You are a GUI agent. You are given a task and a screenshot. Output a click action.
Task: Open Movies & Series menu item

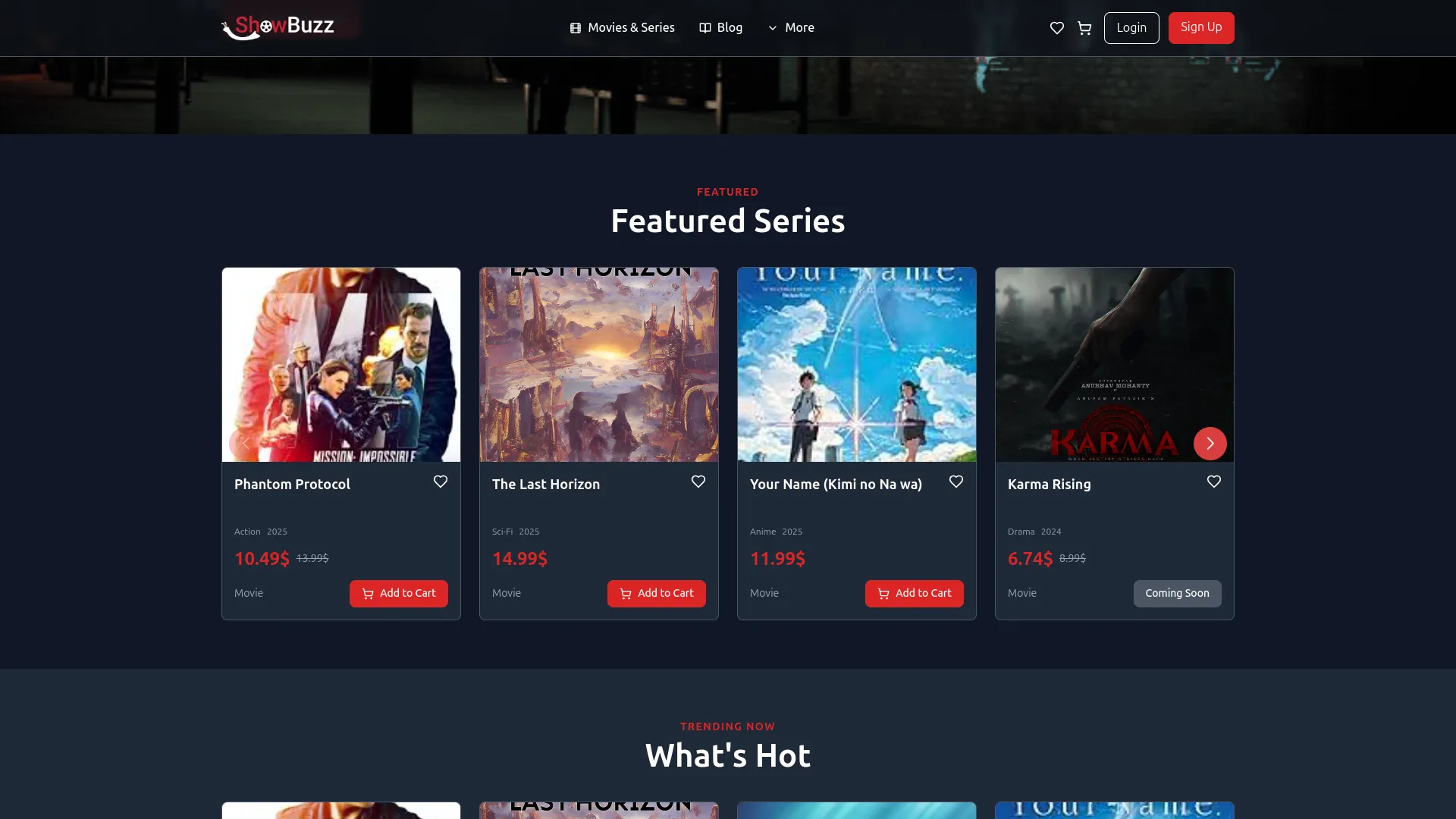[x=622, y=28]
